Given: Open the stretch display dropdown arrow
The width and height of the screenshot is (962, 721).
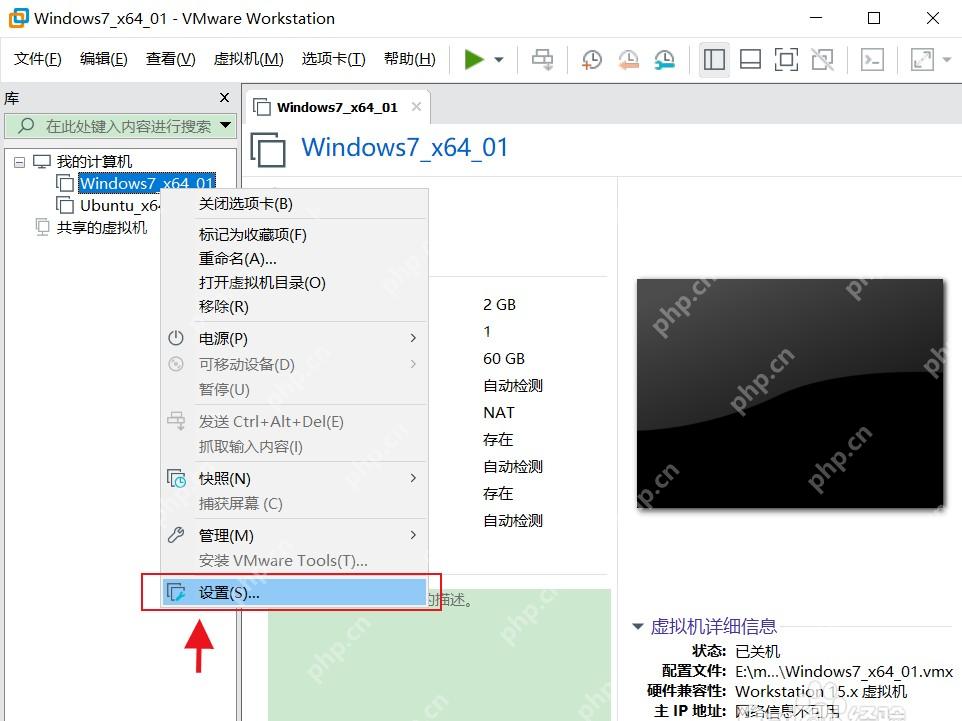Looking at the screenshot, I should pos(947,60).
